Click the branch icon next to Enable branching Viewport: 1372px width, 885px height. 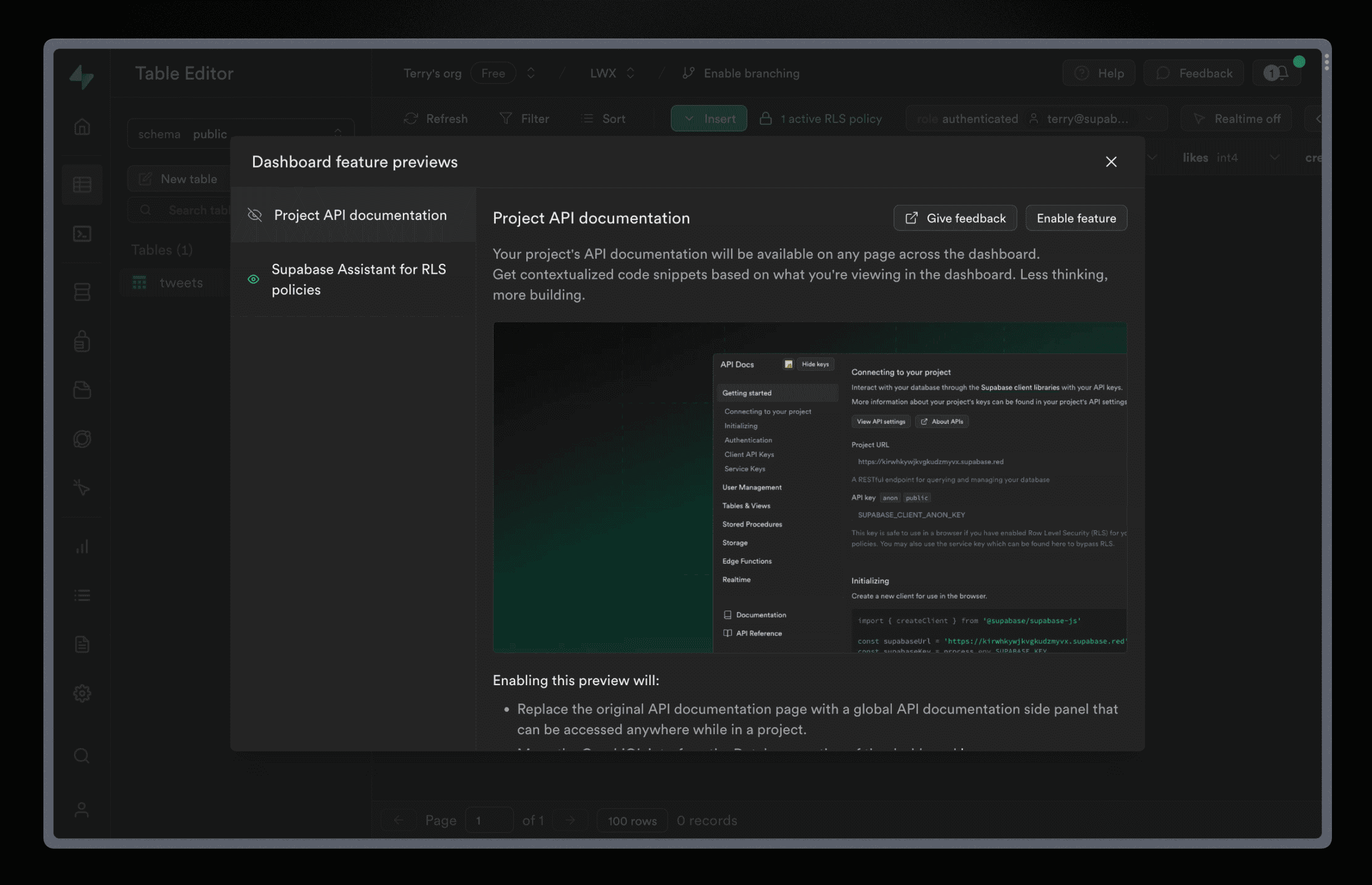689,73
